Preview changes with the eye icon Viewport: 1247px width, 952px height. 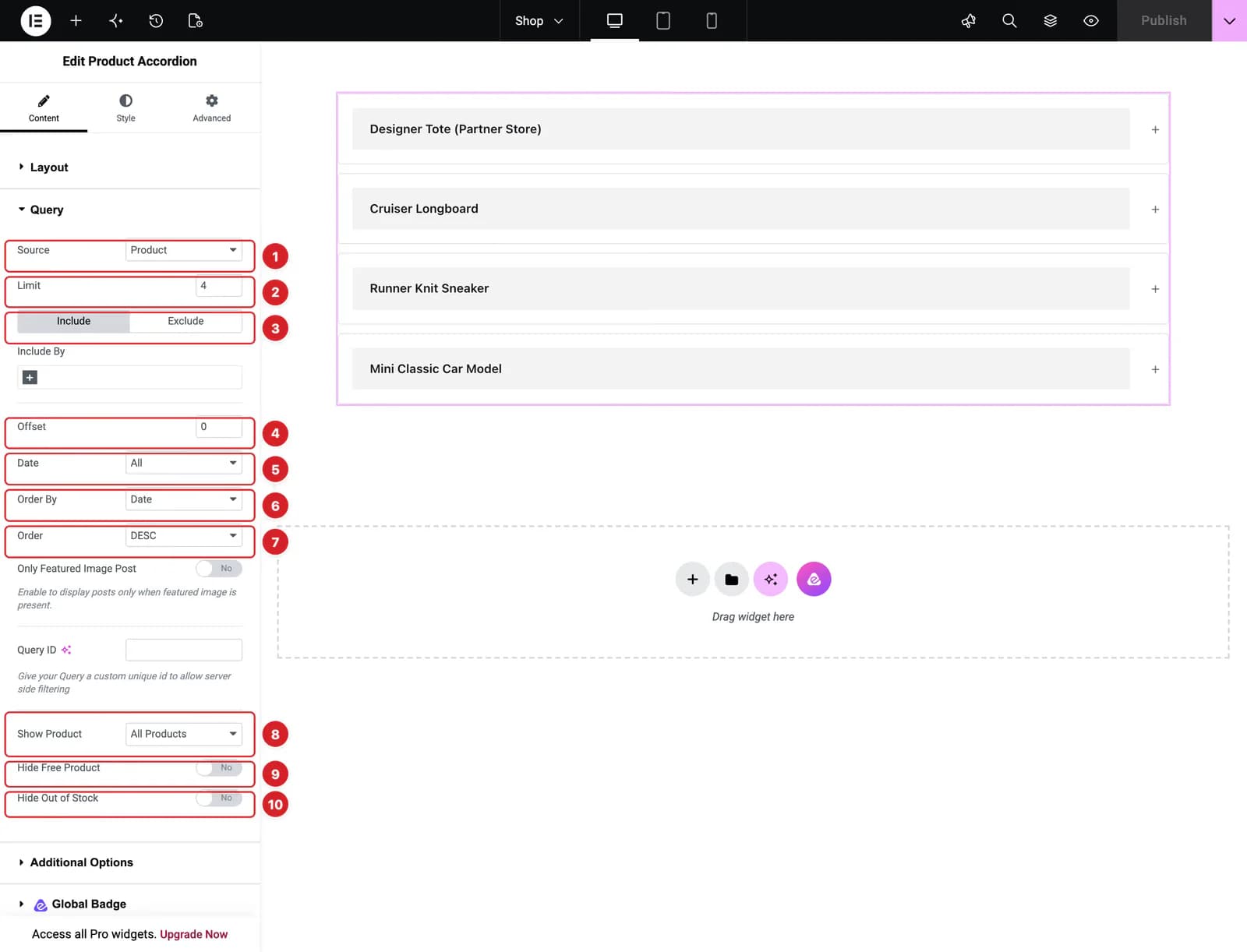1091,21
